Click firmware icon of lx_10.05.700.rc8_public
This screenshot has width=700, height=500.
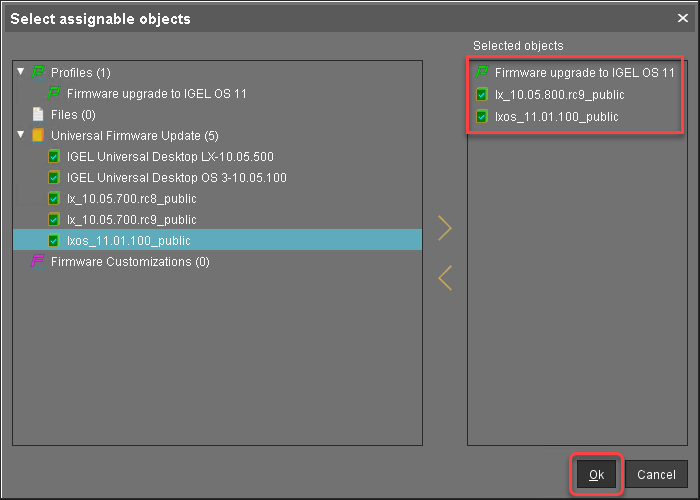coord(55,199)
